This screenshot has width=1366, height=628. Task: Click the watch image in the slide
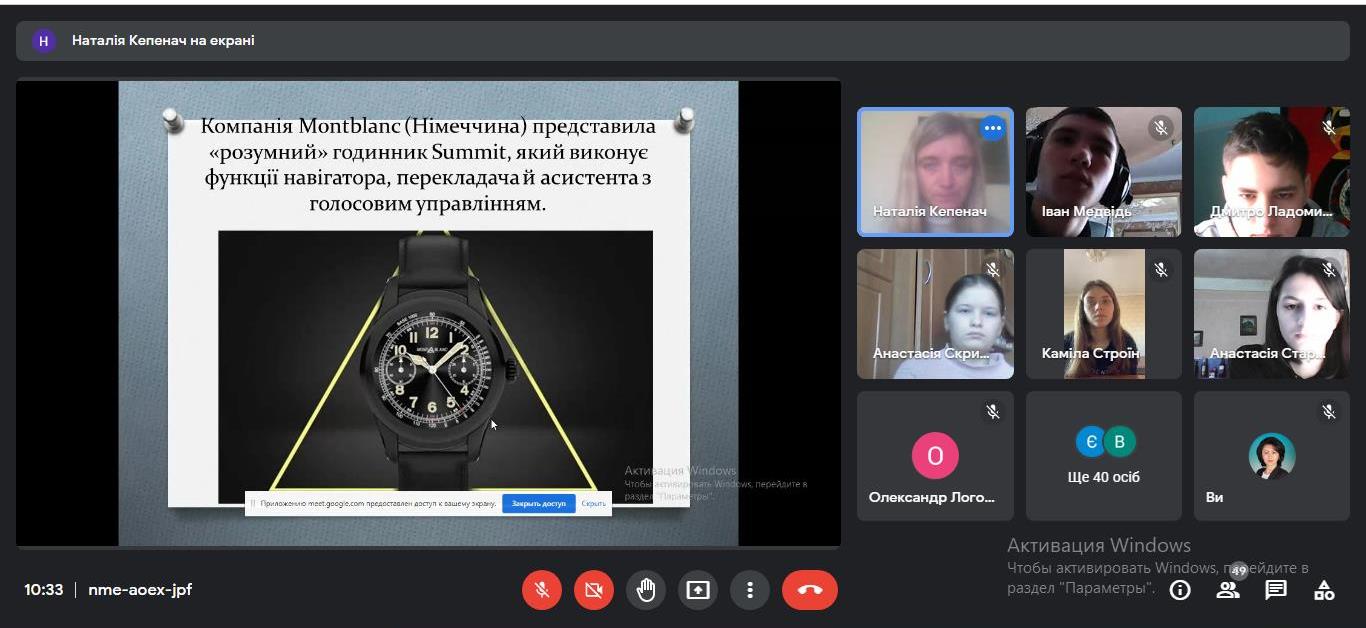(435, 367)
